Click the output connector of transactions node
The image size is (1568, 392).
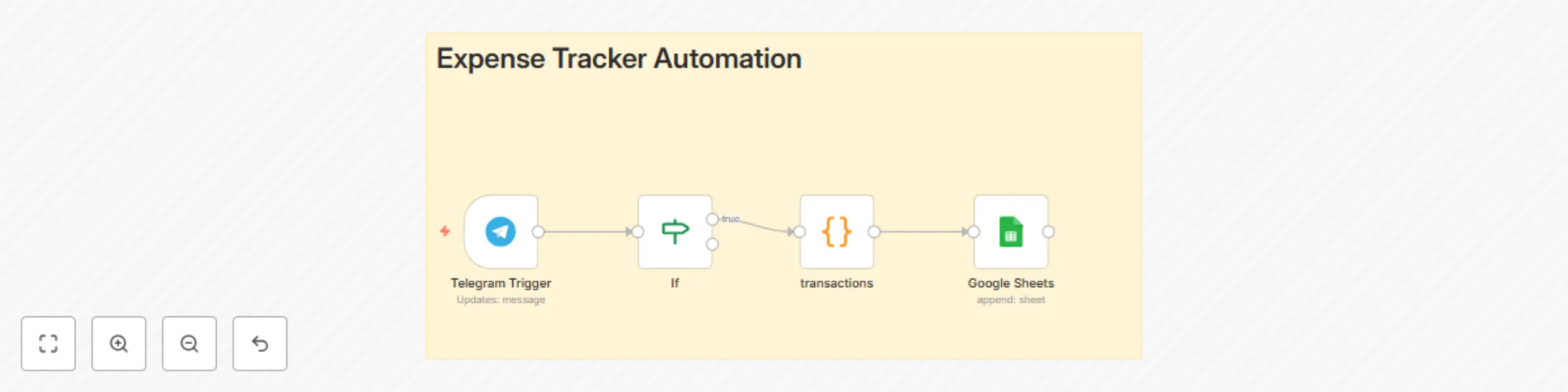873,231
